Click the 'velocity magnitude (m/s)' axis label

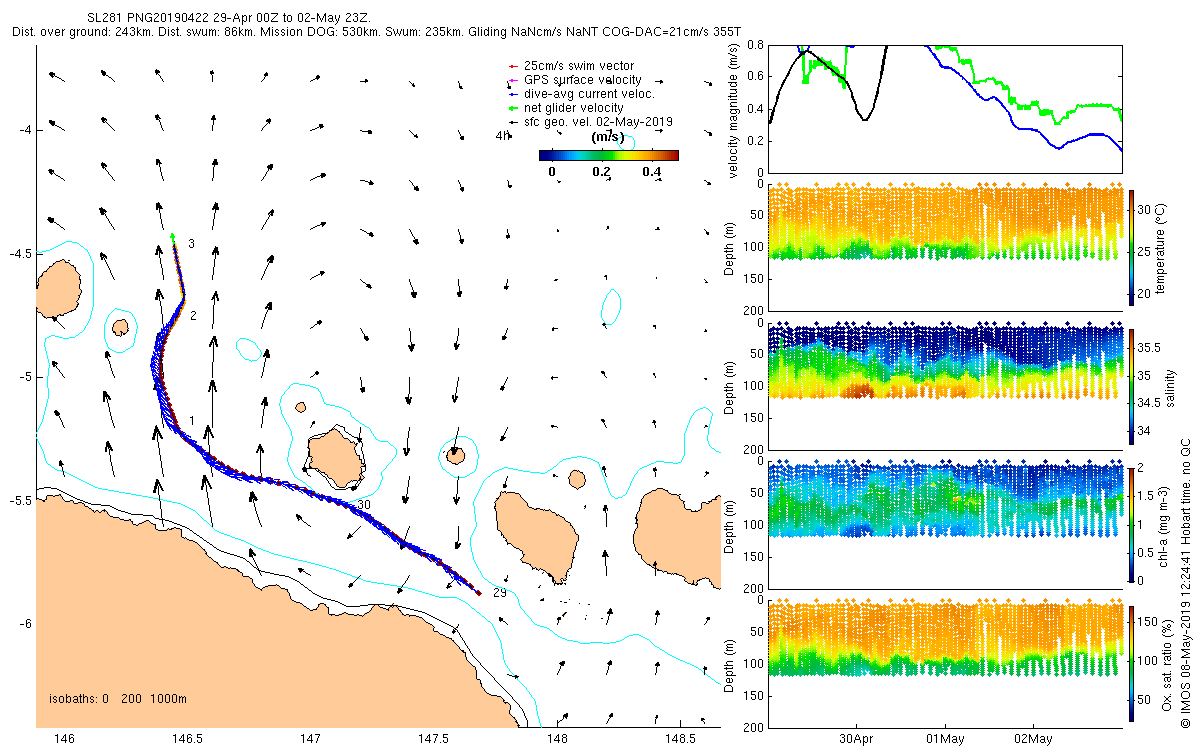[x=733, y=111]
